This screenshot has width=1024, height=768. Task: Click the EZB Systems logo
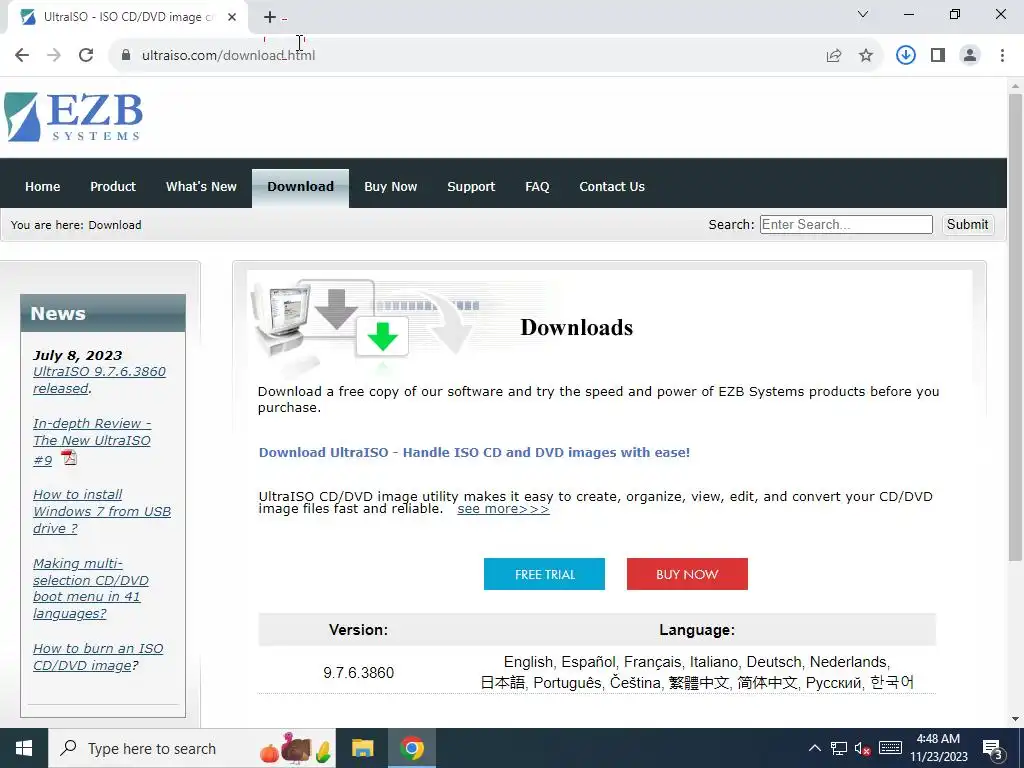click(x=73, y=117)
